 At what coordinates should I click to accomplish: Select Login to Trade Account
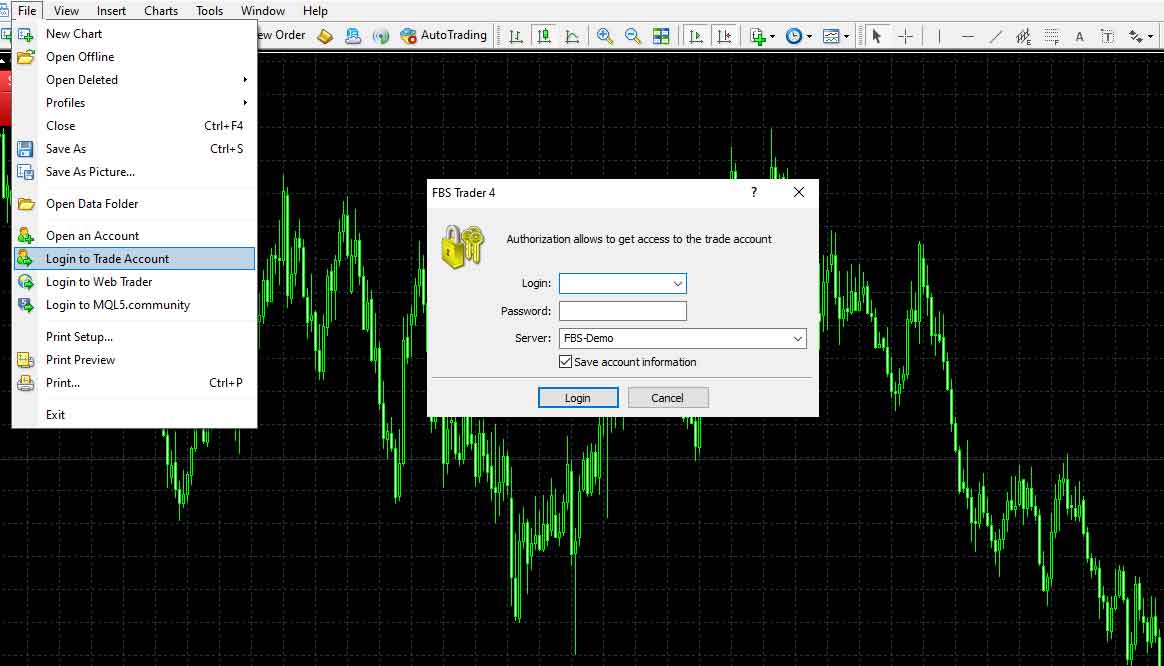134,258
